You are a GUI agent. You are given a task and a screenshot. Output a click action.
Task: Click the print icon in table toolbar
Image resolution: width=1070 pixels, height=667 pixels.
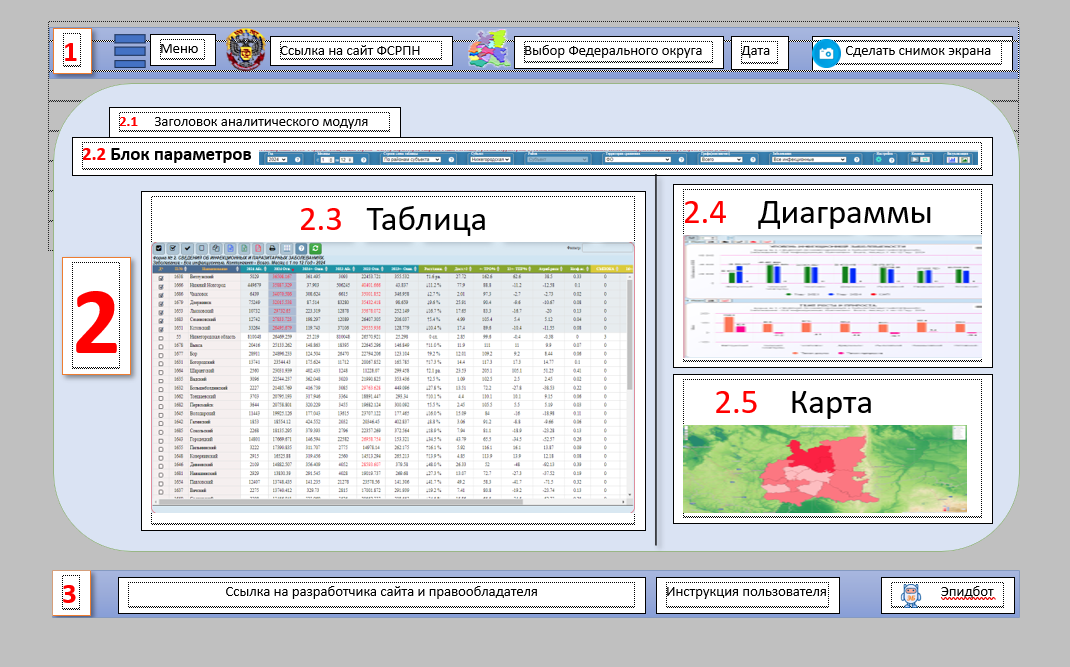click(x=272, y=248)
